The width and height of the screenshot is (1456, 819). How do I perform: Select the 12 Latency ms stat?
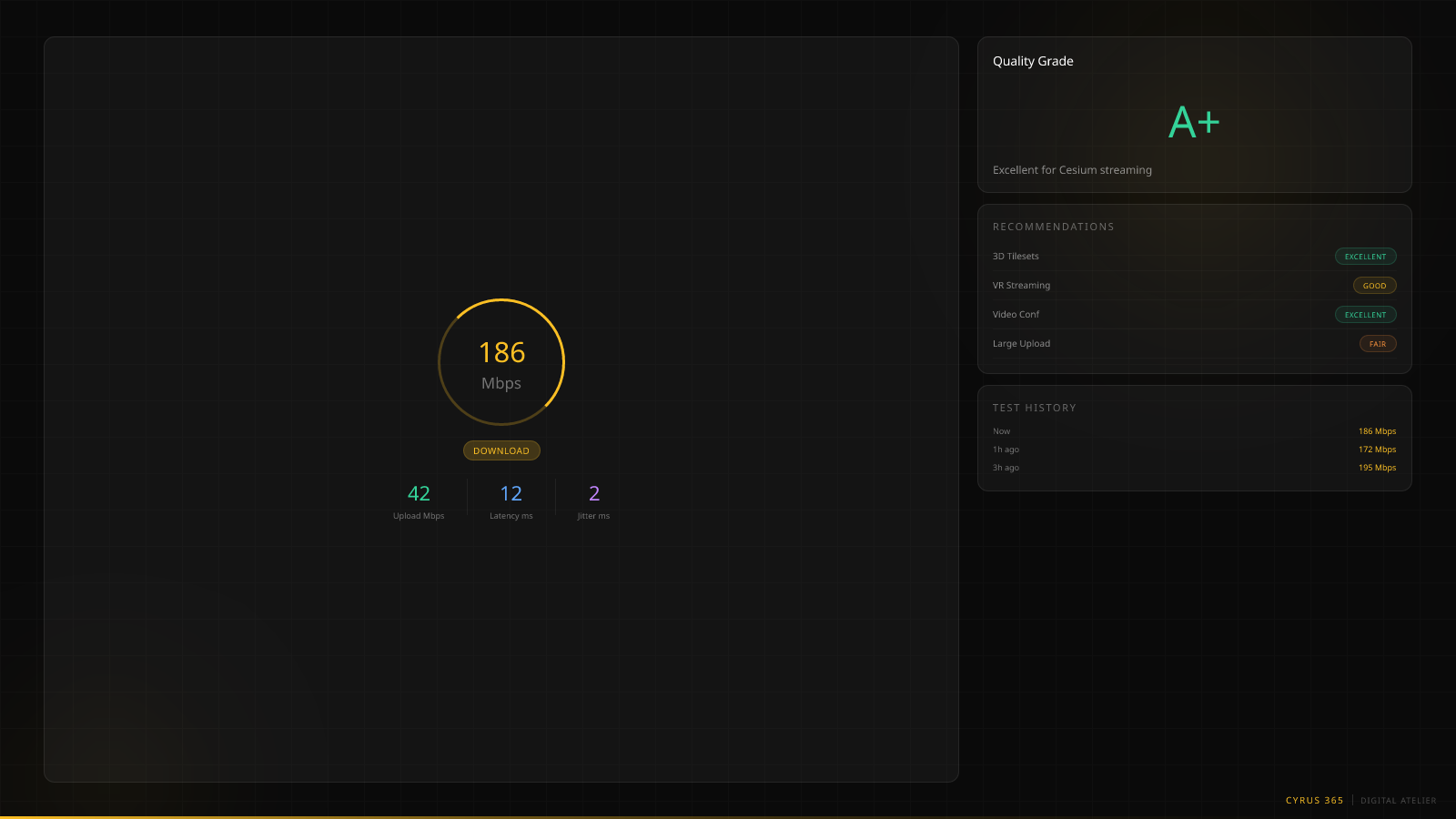tap(511, 501)
